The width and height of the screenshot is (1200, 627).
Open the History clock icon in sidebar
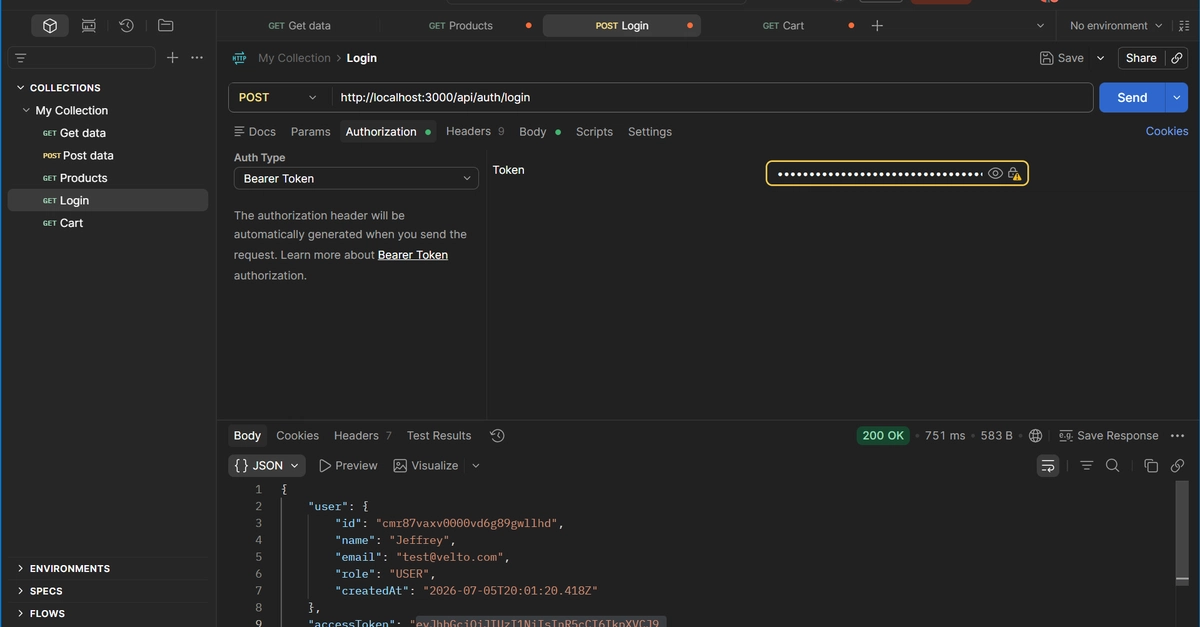[126, 26]
